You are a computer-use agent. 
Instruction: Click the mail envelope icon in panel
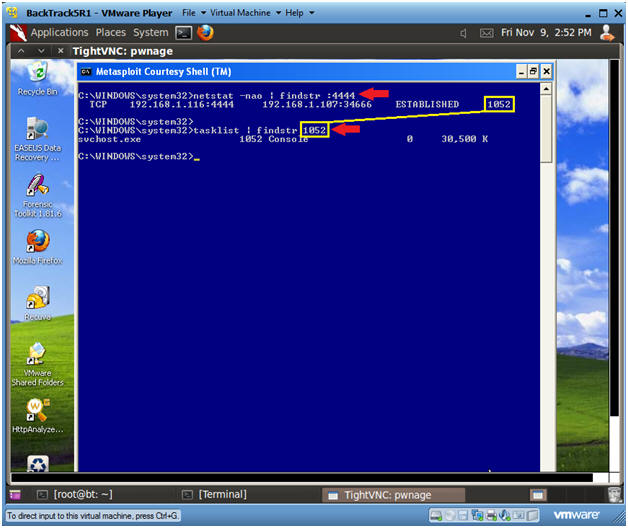point(486,33)
